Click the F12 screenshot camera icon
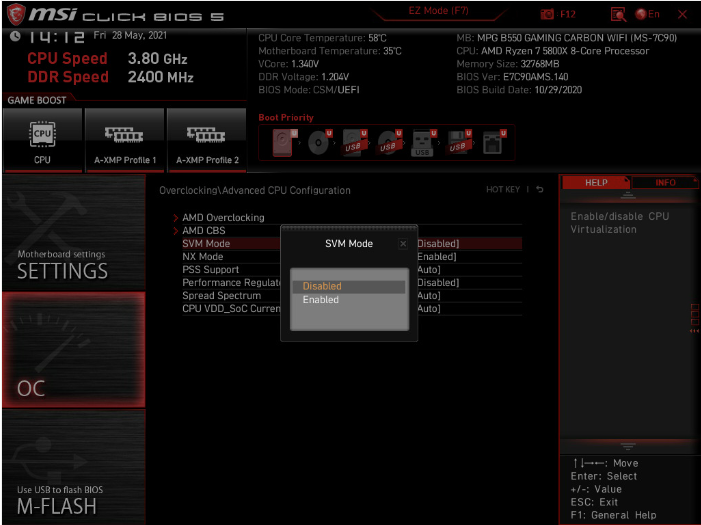Screen dimensions: 701x525 click(547, 14)
